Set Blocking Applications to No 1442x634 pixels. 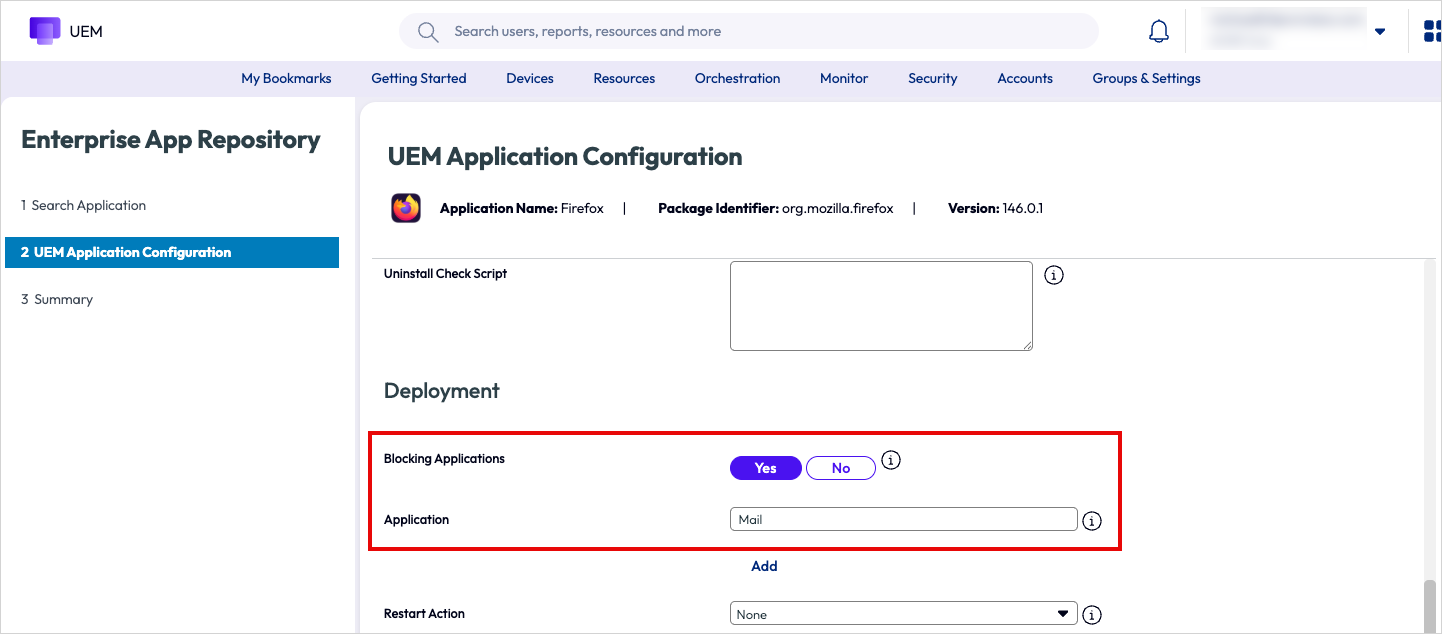[841, 468]
